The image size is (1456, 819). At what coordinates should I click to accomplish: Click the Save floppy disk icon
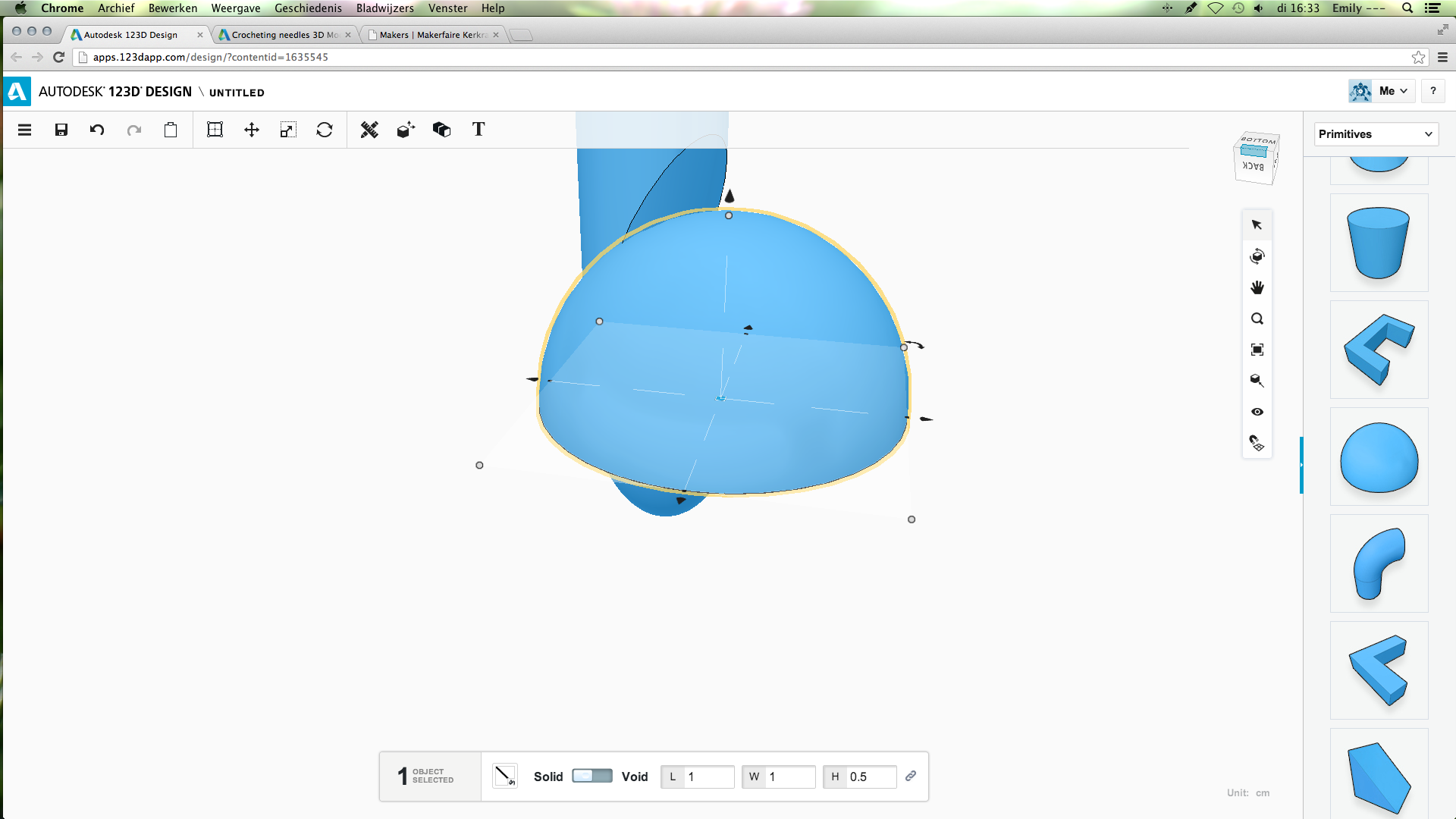(x=61, y=130)
